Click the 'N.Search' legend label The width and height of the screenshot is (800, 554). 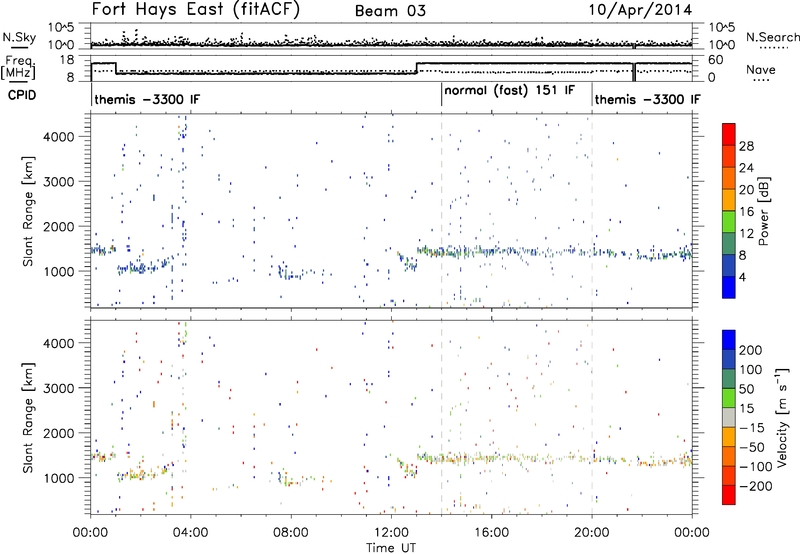click(x=773, y=37)
